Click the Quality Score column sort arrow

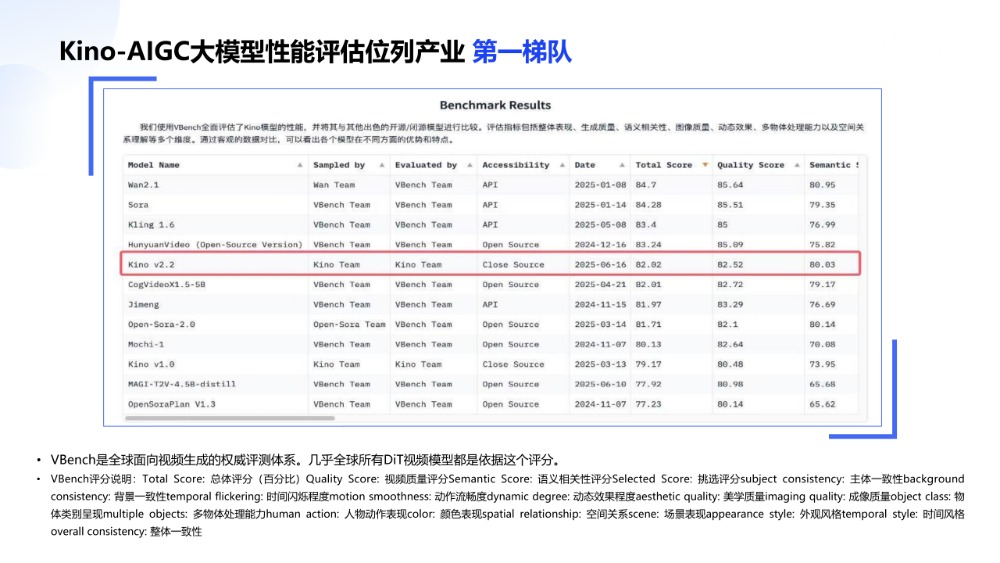[797, 165]
